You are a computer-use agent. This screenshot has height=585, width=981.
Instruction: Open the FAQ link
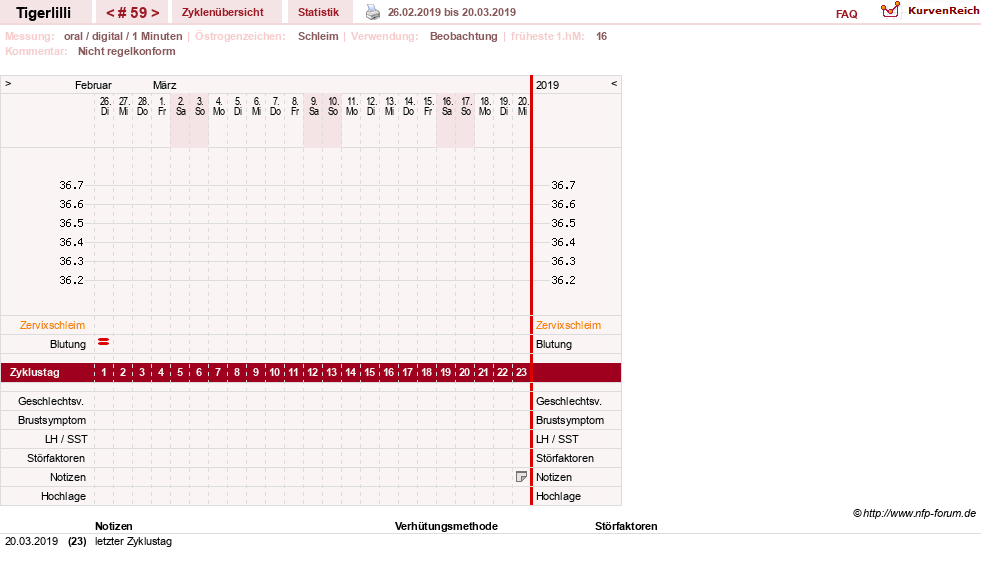click(x=846, y=14)
